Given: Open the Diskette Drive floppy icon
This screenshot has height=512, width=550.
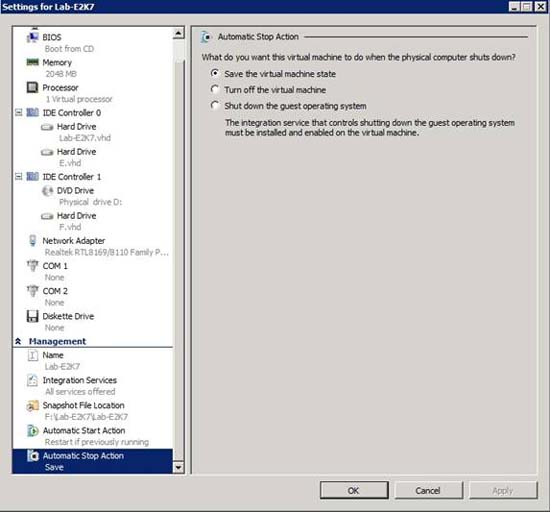Looking at the screenshot, I should click(33, 316).
